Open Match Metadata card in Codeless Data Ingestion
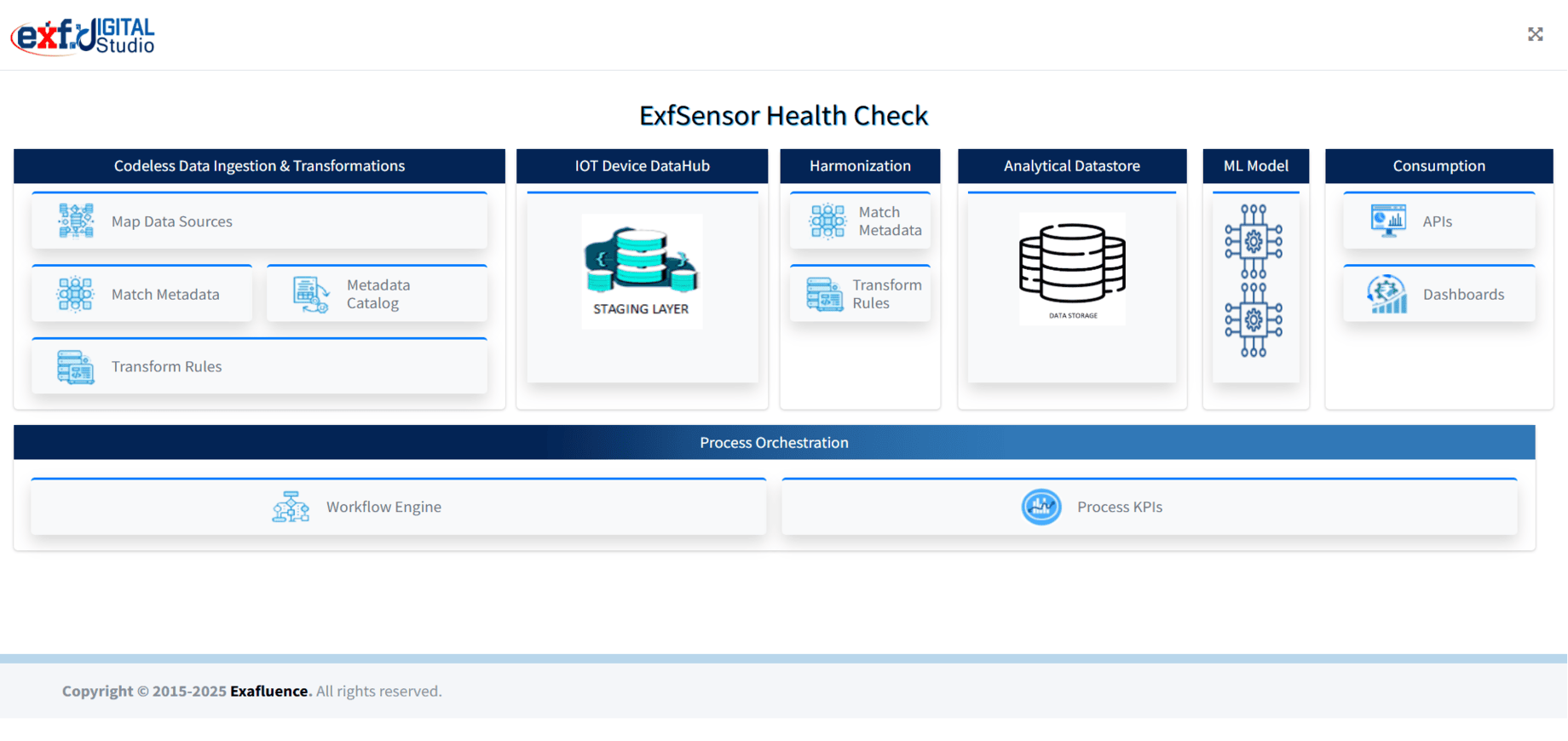Viewport: 1568px width, 741px height. (141, 294)
